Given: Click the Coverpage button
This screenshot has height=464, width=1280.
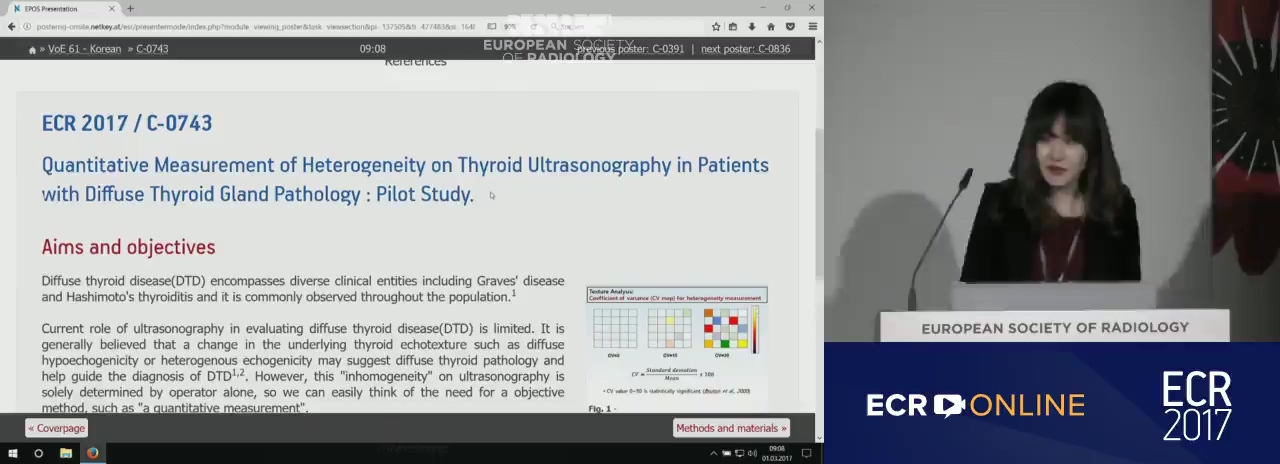Looking at the screenshot, I should [x=57, y=428].
